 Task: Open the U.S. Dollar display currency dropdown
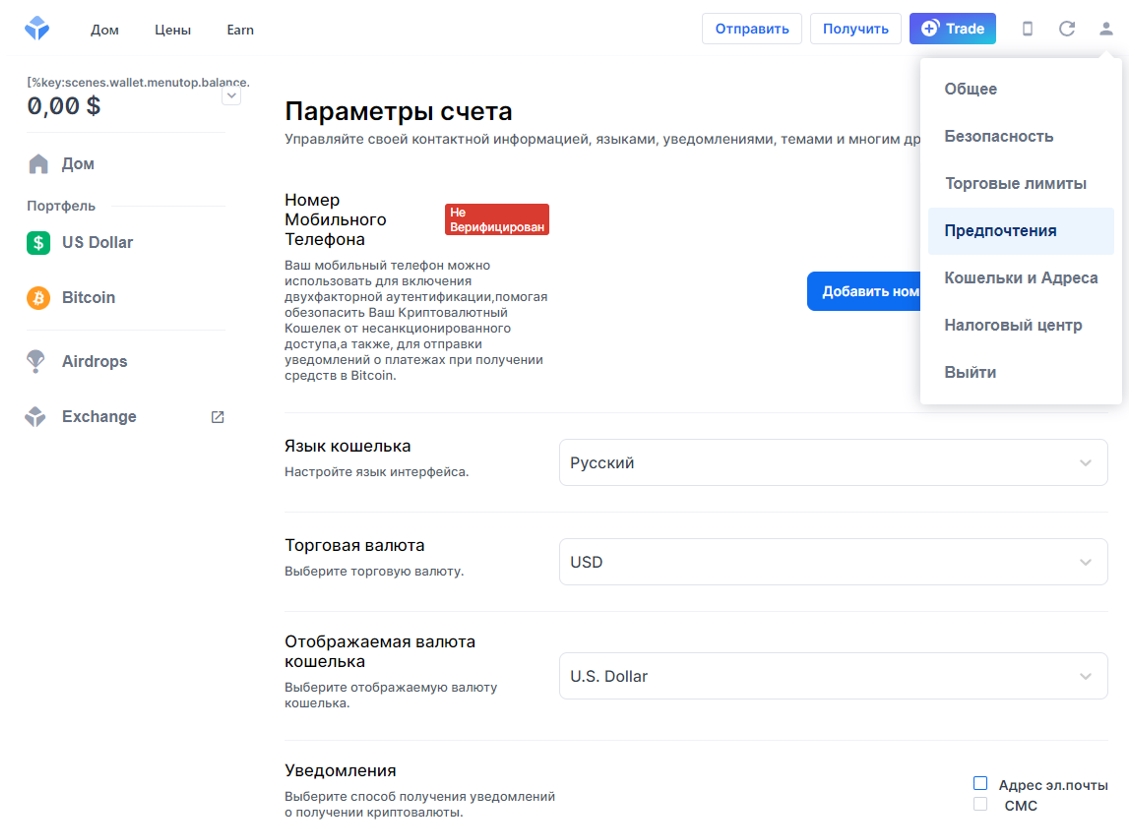[x=833, y=676]
